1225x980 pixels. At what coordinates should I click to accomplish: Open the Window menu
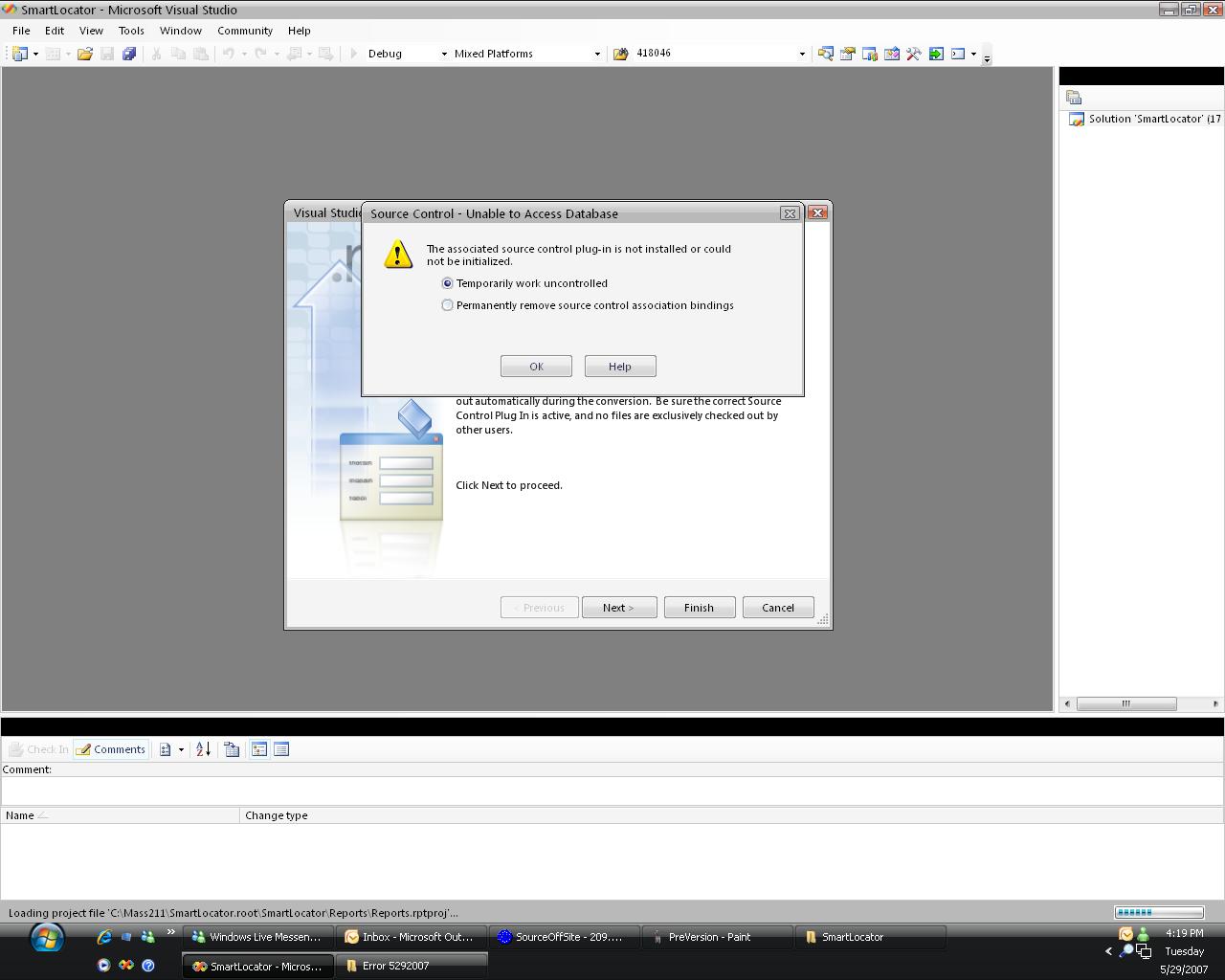(181, 31)
